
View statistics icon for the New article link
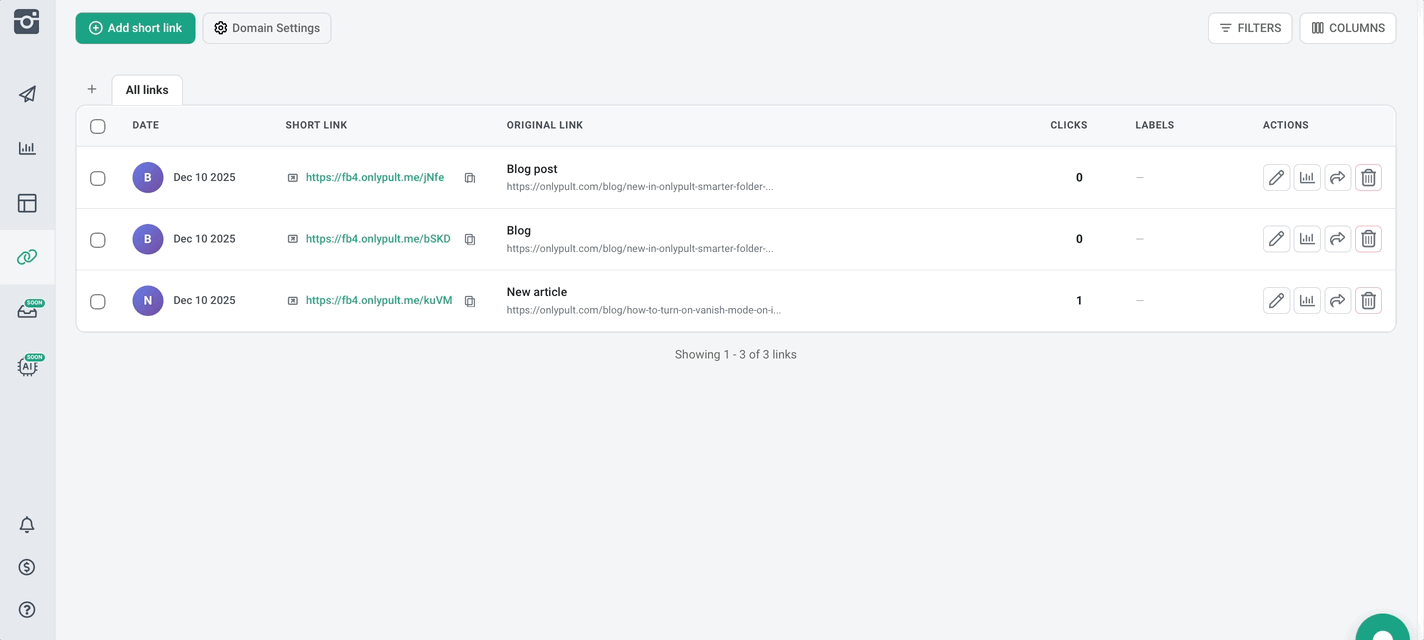pyautogui.click(x=1307, y=300)
